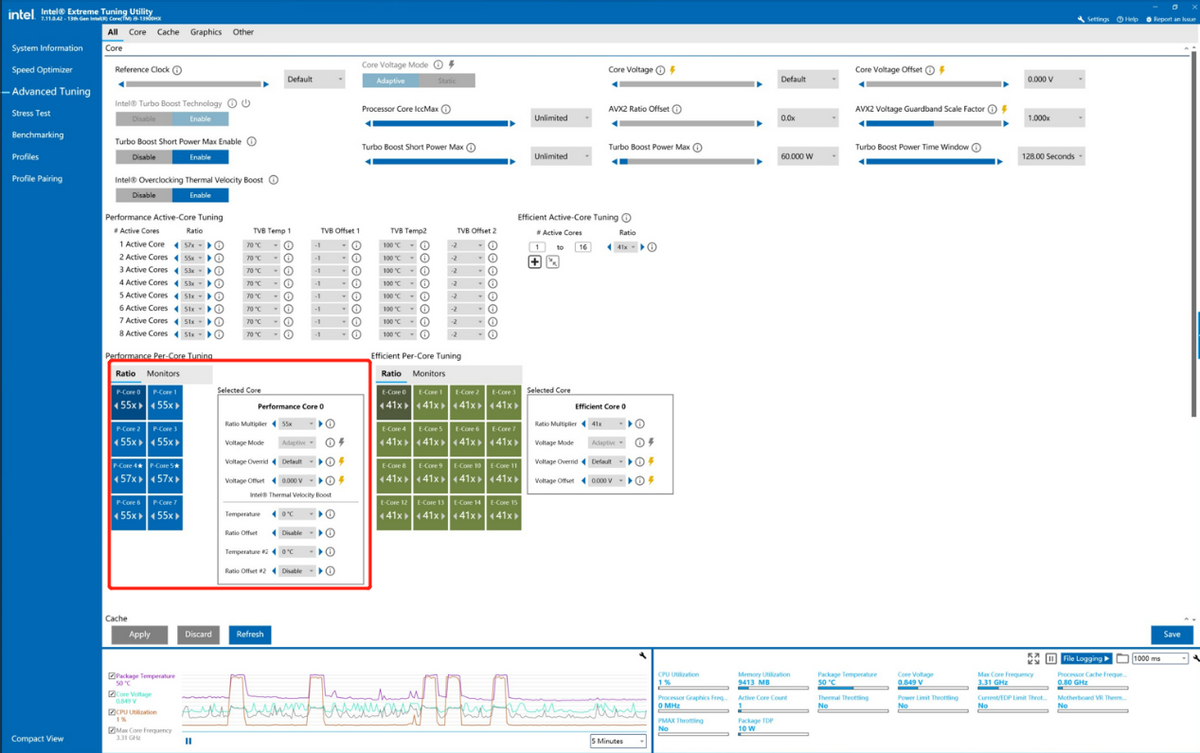Click the Turbo Boost Power Max slider
The width and height of the screenshot is (1200, 753).
tap(685, 161)
